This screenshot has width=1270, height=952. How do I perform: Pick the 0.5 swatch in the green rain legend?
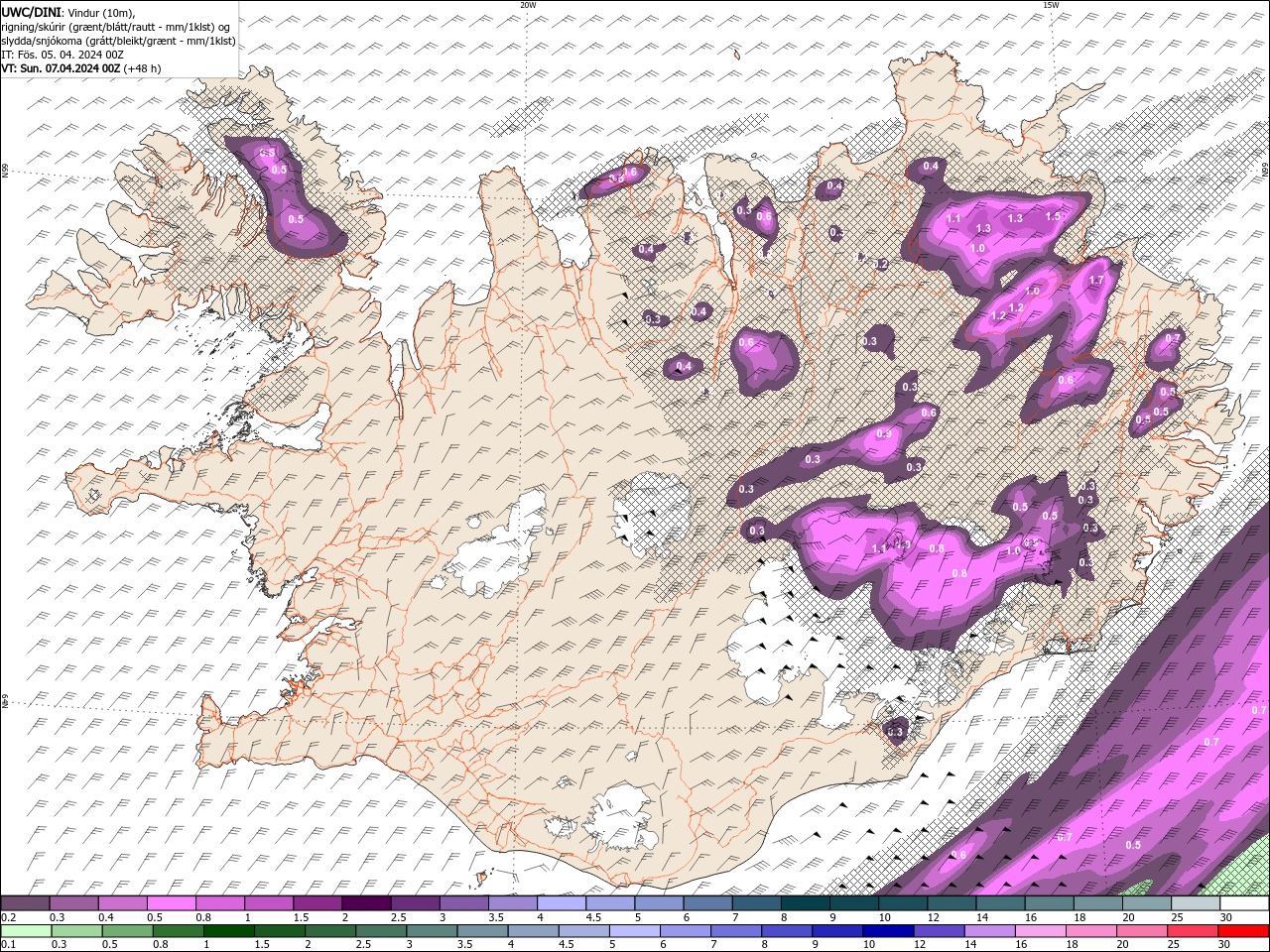click(127, 931)
